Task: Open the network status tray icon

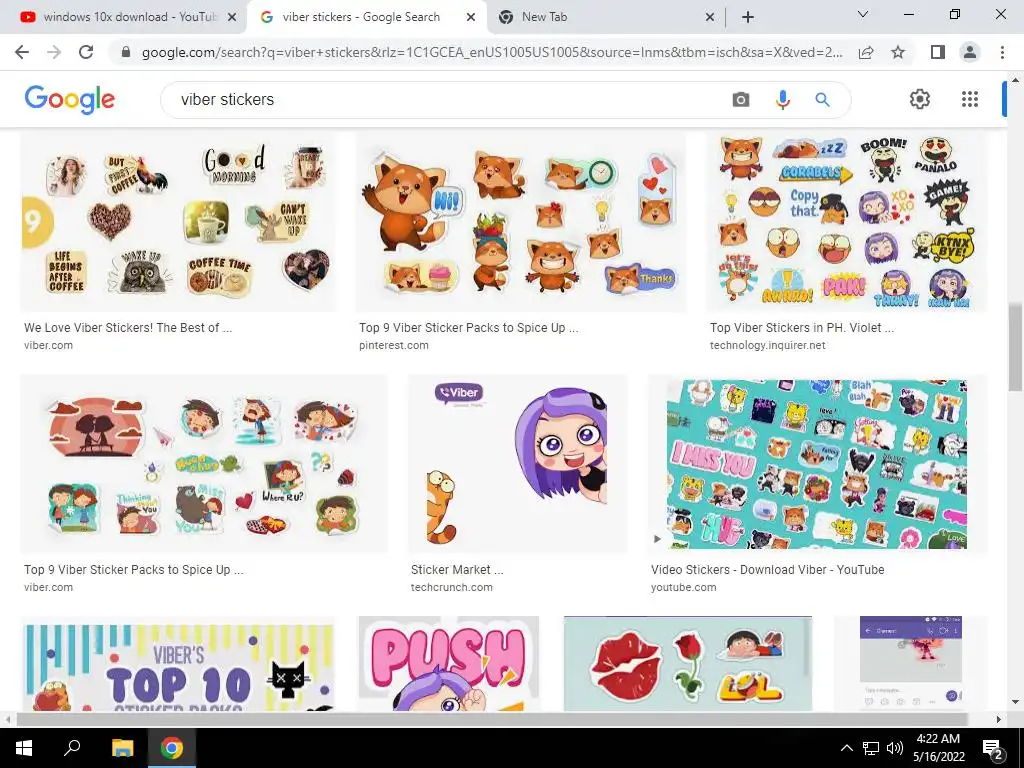Action: (x=871, y=748)
